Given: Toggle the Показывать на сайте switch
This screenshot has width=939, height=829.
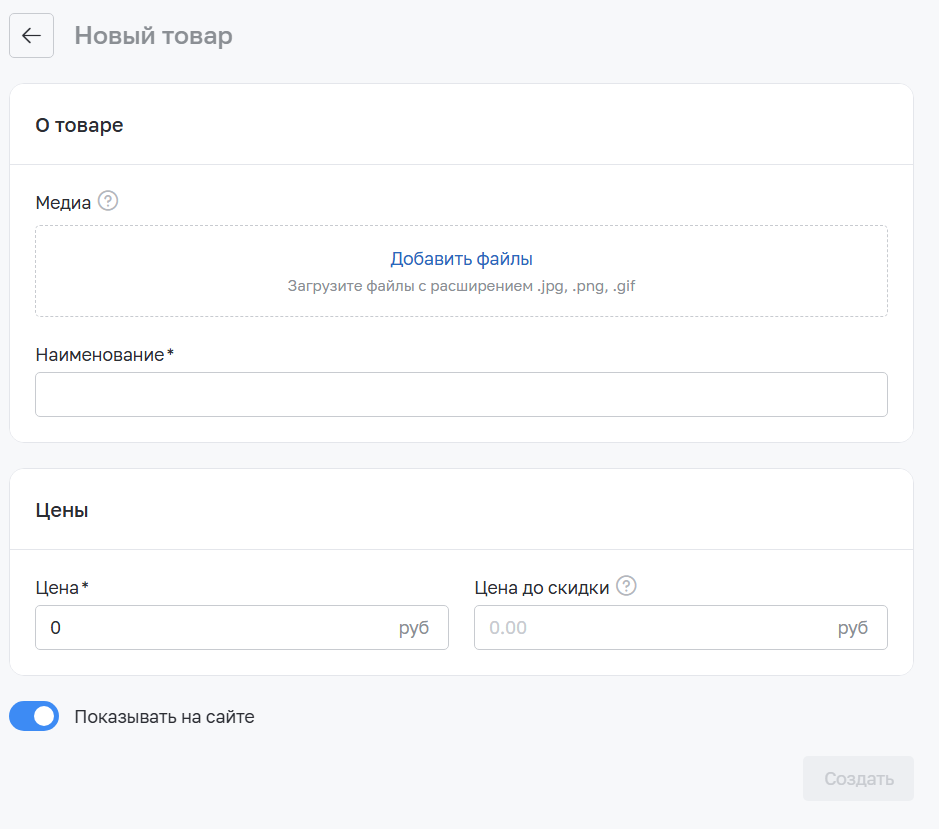Looking at the screenshot, I should 34,716.
